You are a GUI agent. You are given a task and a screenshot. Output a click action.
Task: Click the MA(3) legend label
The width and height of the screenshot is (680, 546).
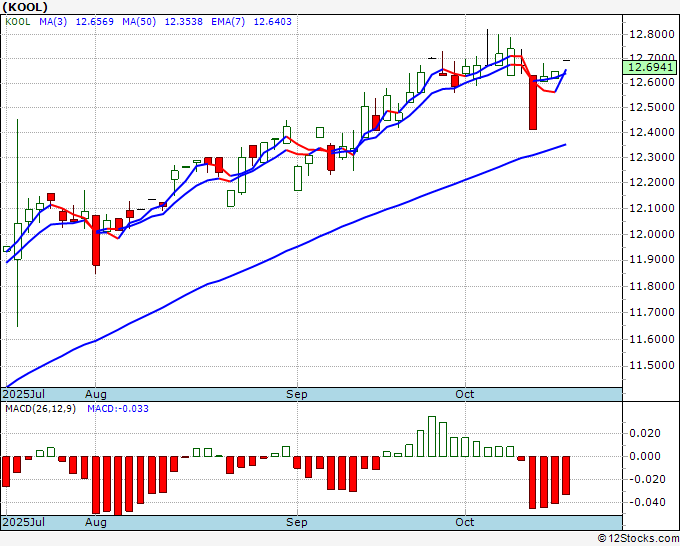point(53,22)
